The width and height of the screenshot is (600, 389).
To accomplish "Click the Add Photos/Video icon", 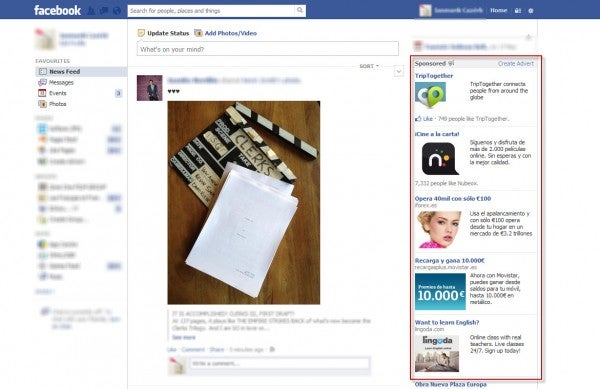I will (x=198, y=33).
